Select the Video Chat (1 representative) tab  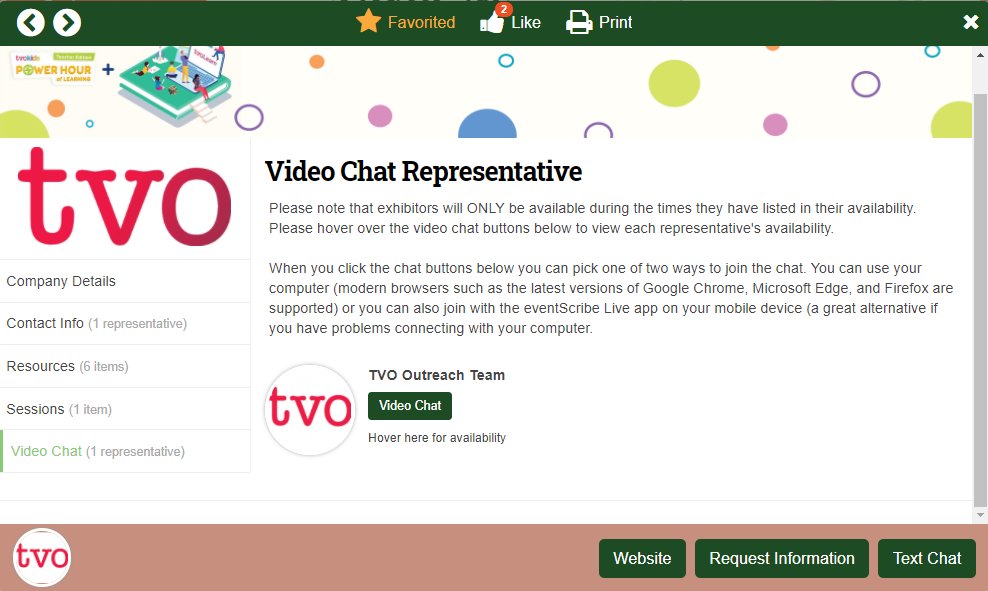125,451
